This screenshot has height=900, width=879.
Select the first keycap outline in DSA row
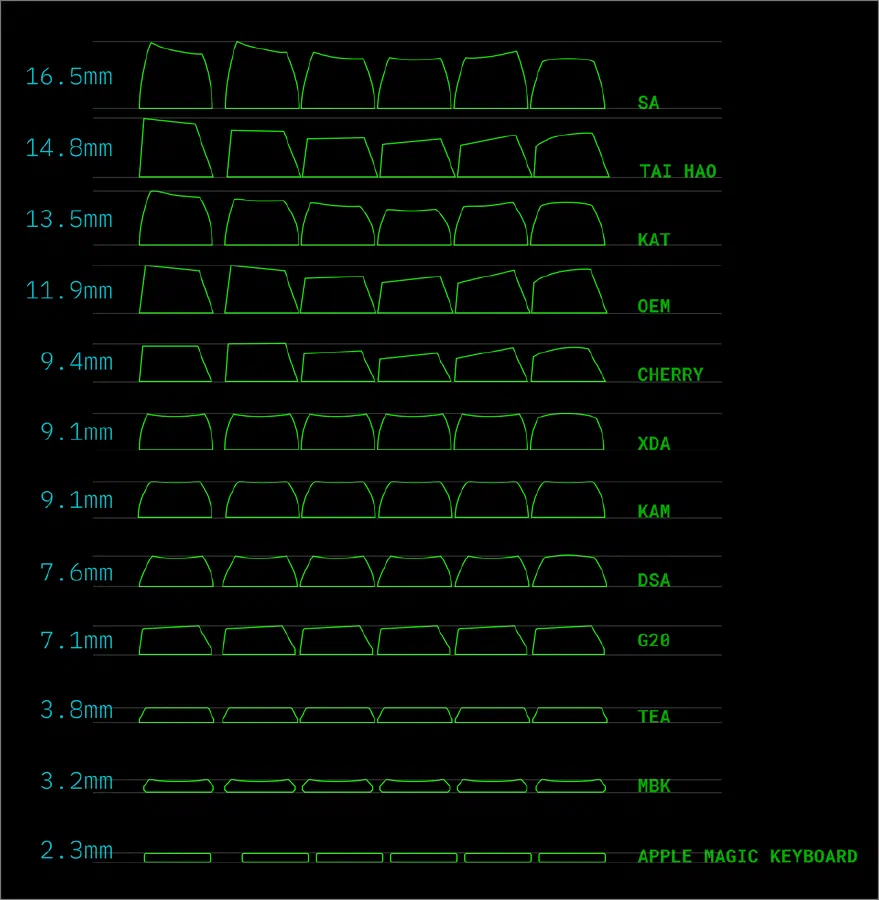[x=176, y=571]
